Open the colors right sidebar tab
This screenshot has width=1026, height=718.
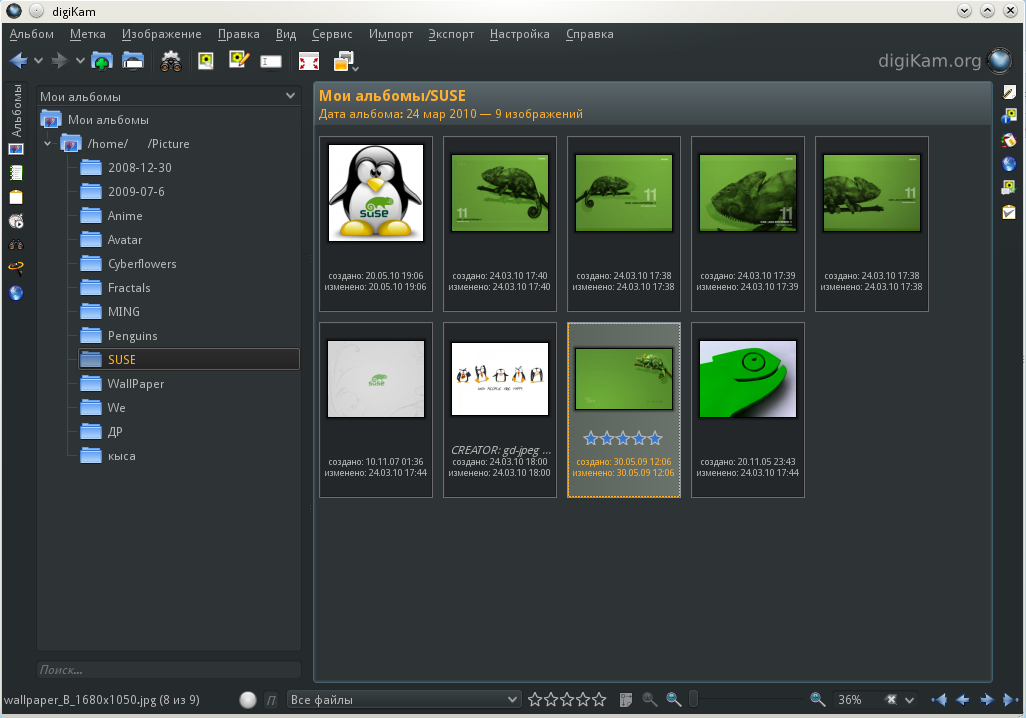tap(1009, 140)
